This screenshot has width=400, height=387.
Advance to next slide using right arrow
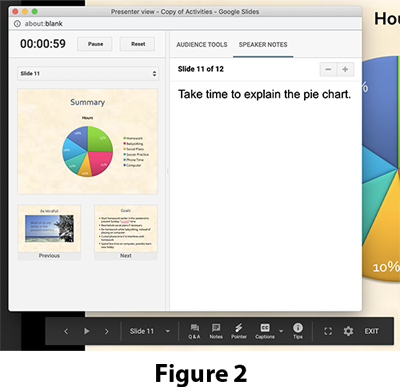107,331
